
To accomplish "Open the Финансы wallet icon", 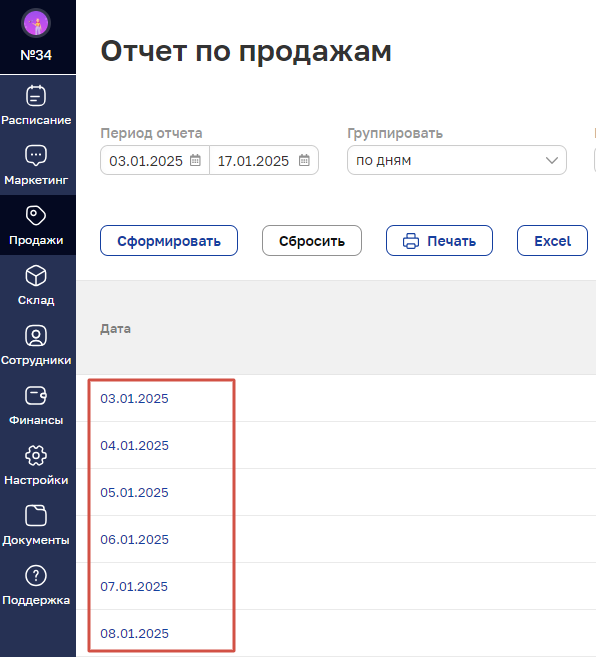I will [36, 396].
